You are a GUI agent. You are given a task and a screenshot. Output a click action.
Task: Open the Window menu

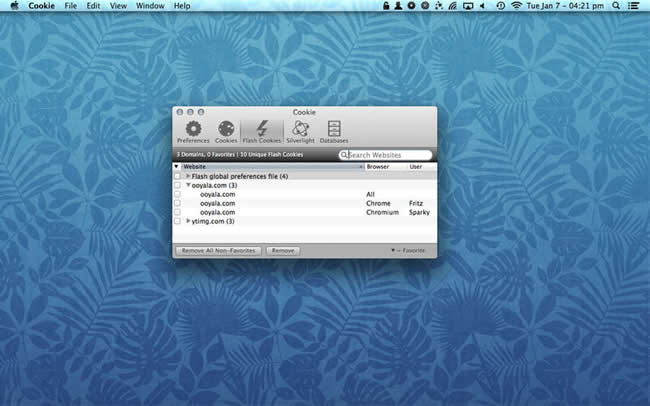pos(150,6)
